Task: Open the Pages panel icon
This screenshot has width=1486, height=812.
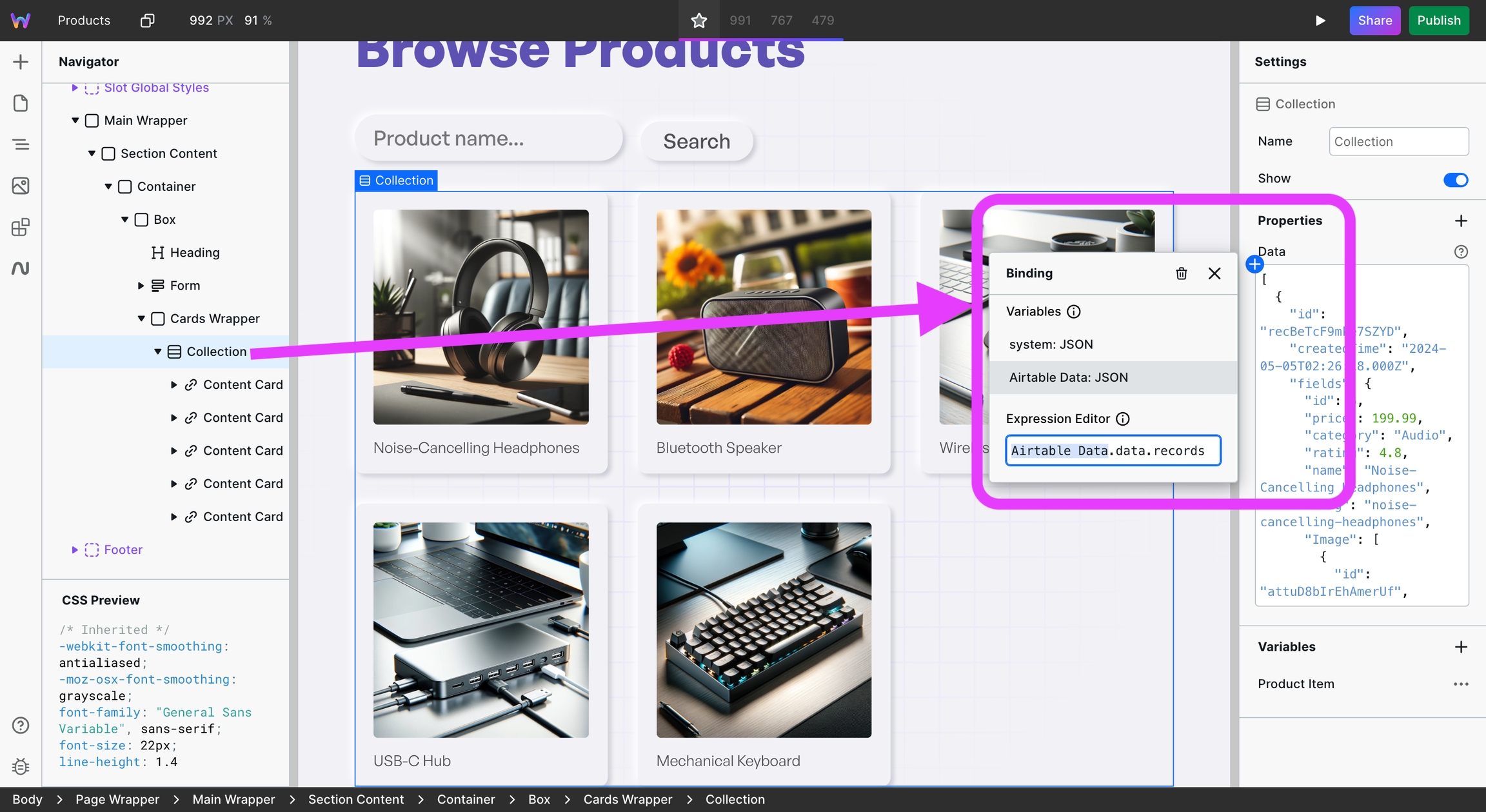Action: pos(21,103)
